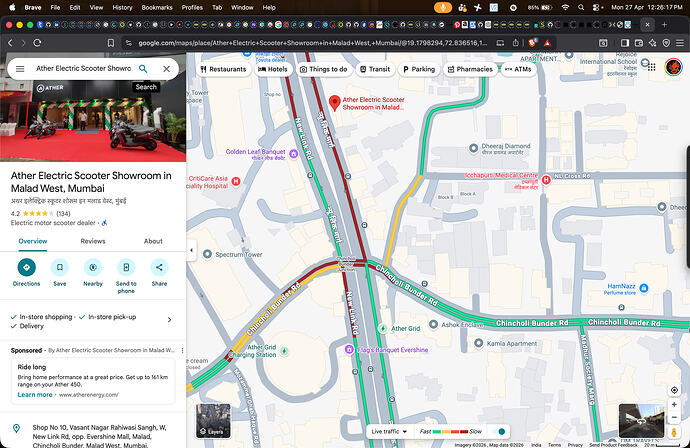690x448 pixels.
Task: Open macOS Spotlight search icon
Action: tap(581, 7)
